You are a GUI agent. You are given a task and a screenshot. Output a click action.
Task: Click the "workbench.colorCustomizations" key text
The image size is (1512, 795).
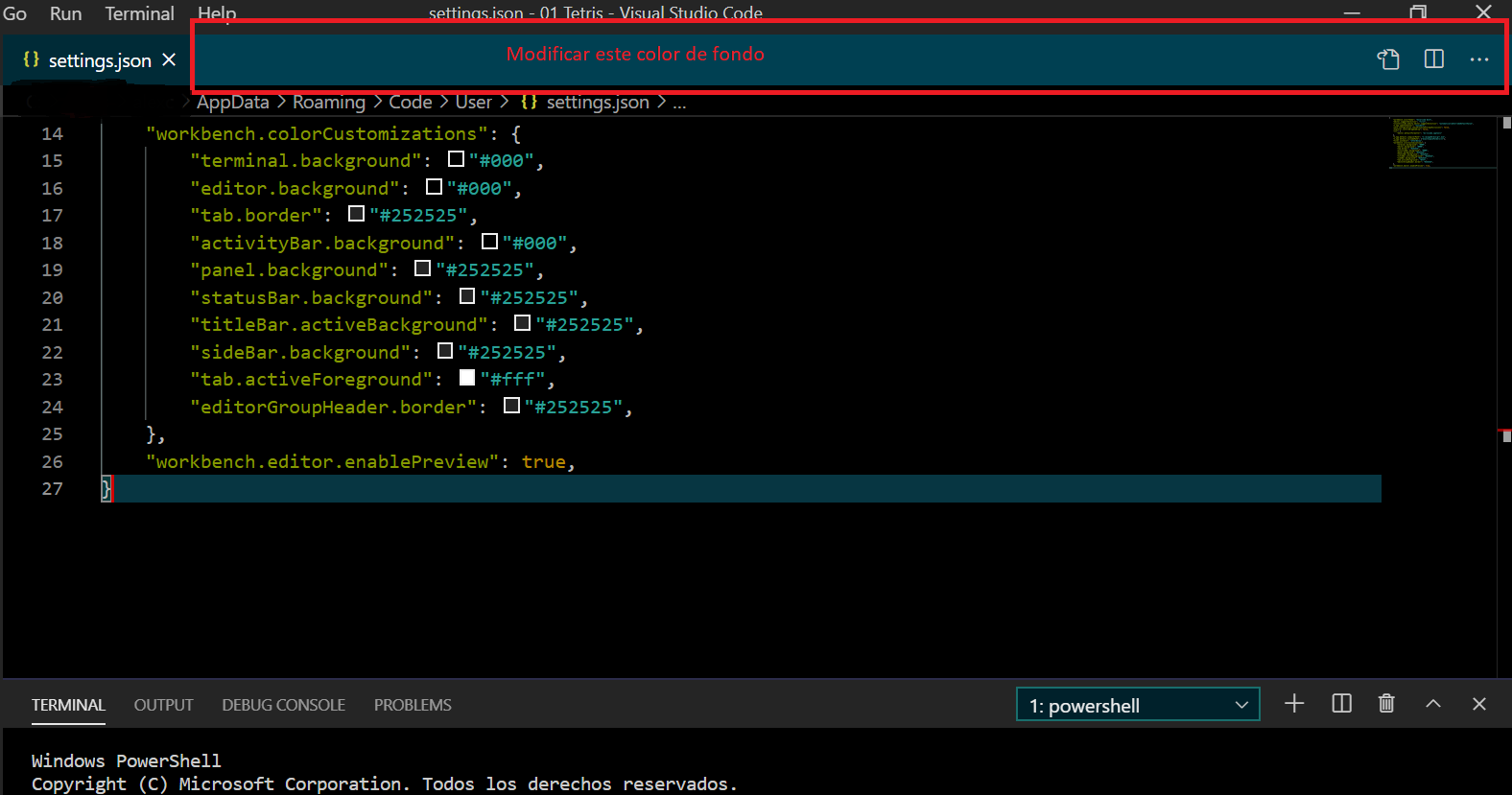coord(317,134)
